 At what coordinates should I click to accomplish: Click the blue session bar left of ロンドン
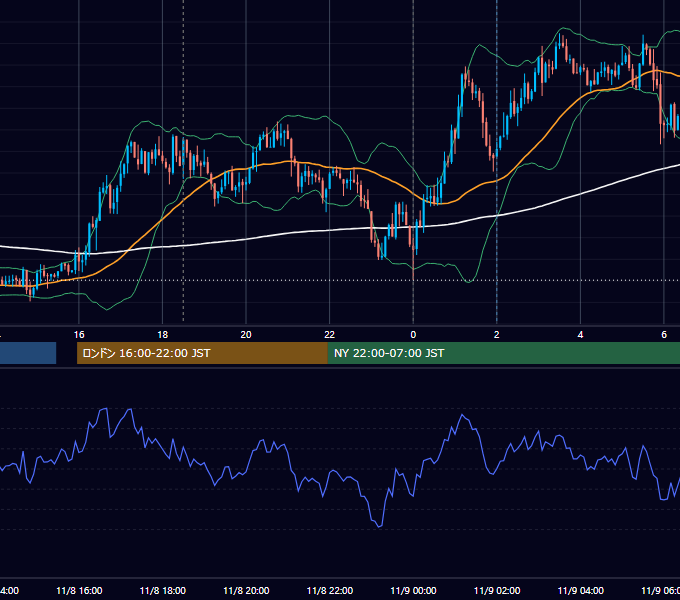click(x=28, y=353)
